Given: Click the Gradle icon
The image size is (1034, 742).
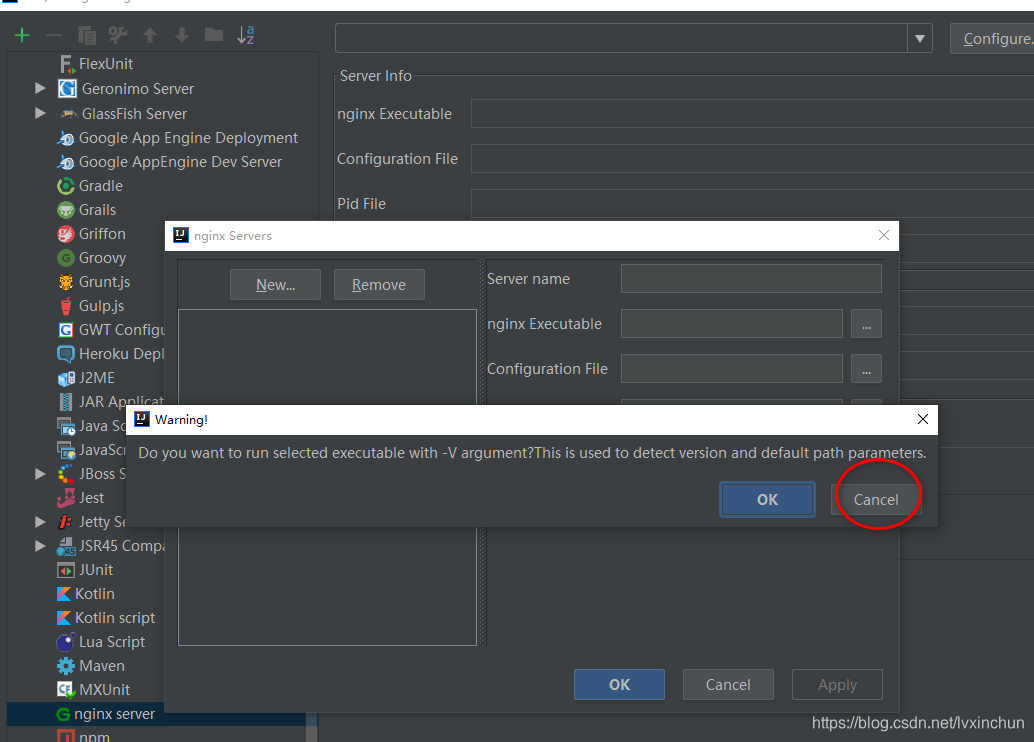Looking at the screenshot, I should 65,186.
